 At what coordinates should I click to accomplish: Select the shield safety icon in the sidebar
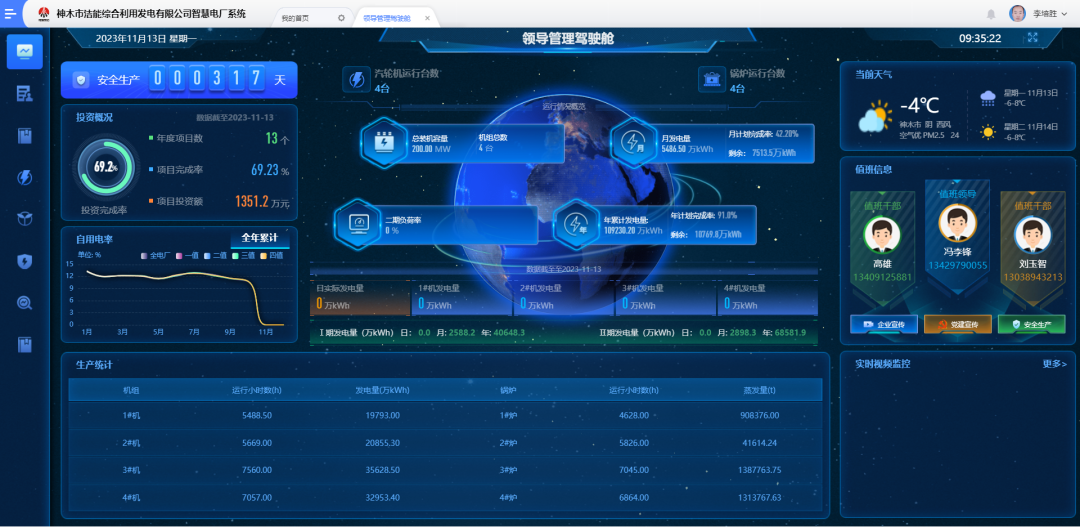click(x=24, y=261)
